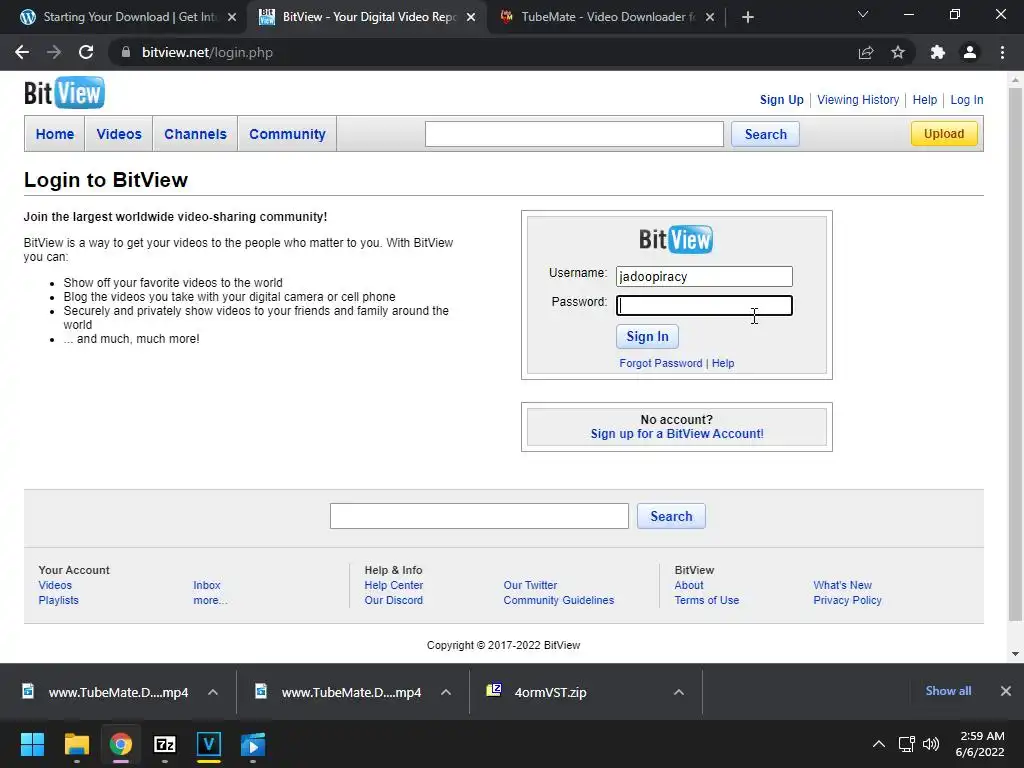The width and height of the screenshot is (1024, 768).
Task: Open the Community navigation item
Action: pos(287,134)
